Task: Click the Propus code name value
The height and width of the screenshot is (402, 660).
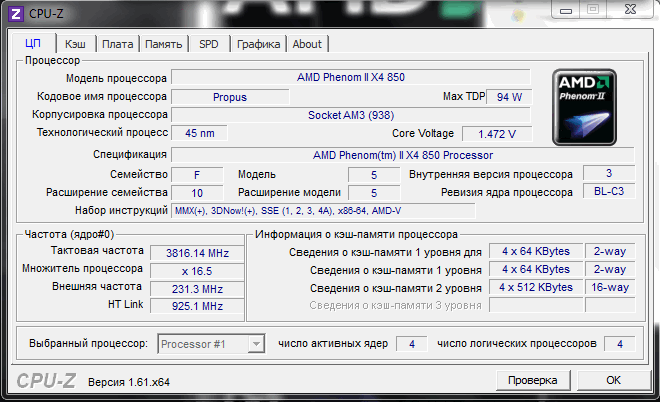Action: click(230, 97)
